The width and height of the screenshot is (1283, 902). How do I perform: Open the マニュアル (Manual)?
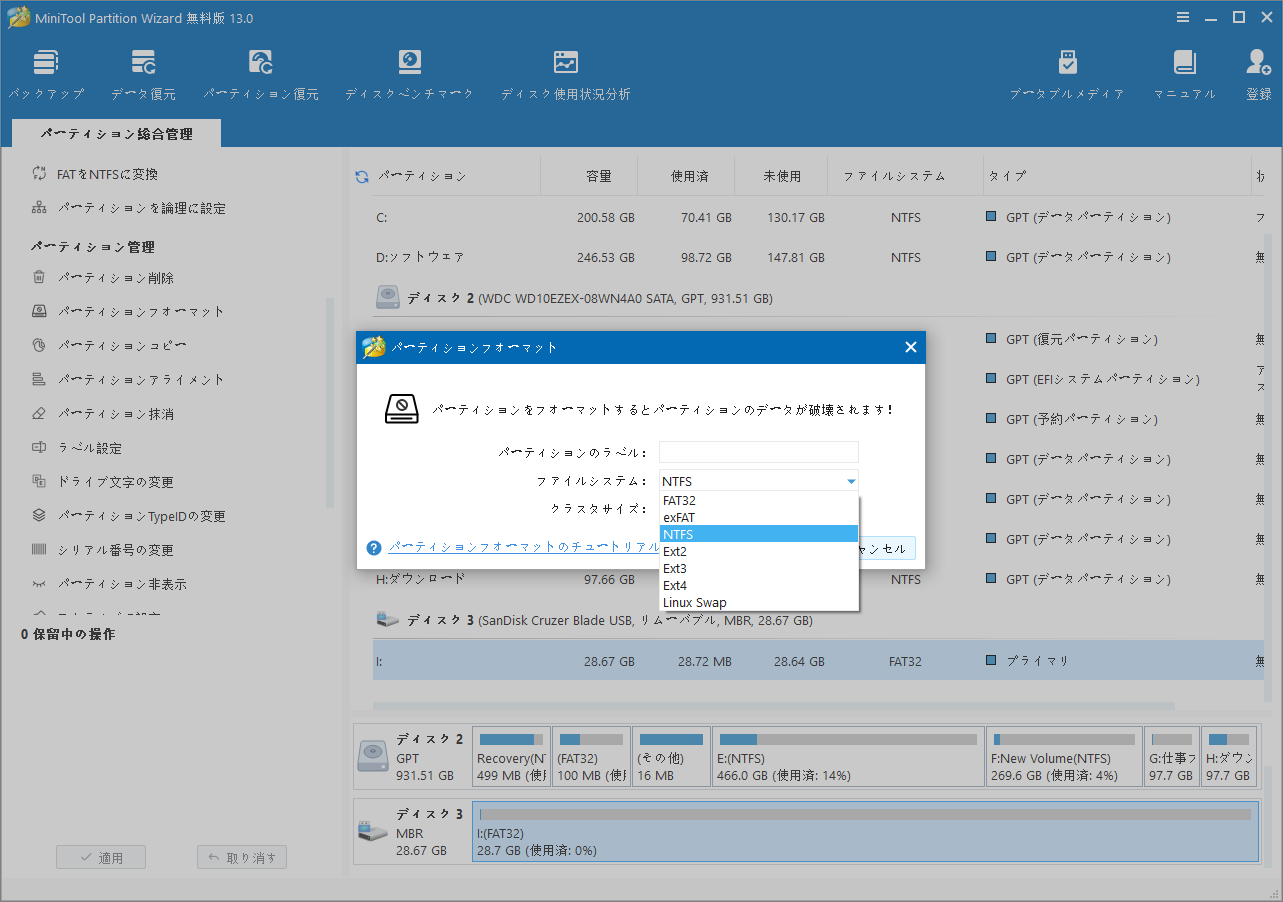tap(1184, 72)
